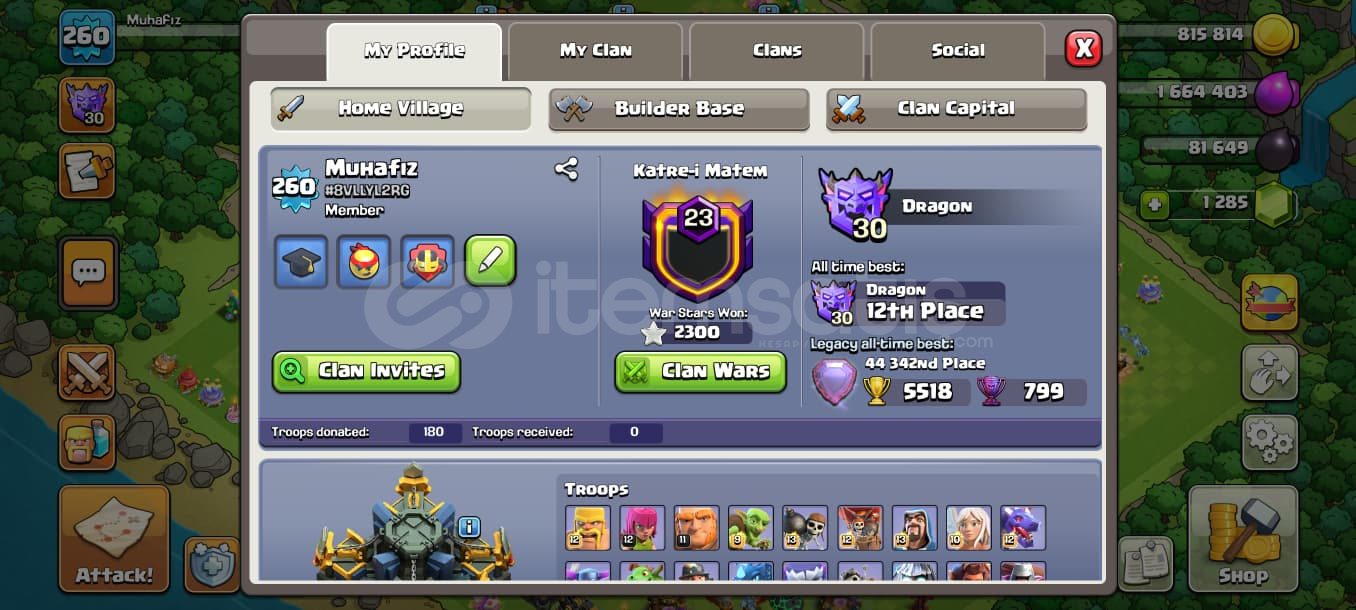Viewport: 1356px width, 610px height.
Task: Open the chat speech bubble
Action: (88, 273)
